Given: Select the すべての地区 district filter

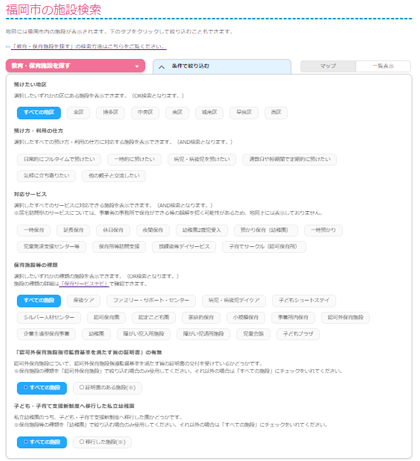Looking at the screenshot, I should 39,113.
